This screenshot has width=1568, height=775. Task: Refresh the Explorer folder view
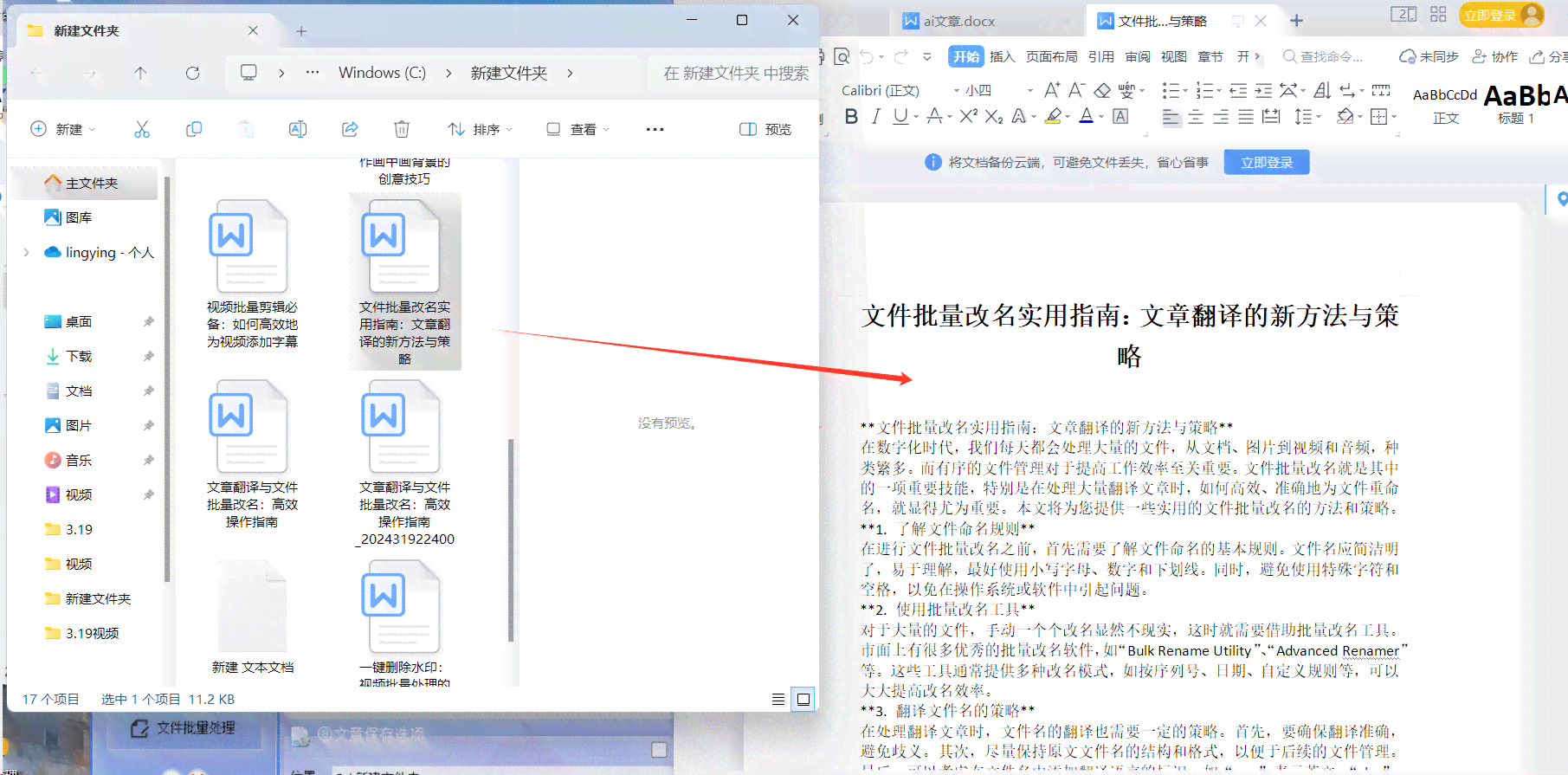[x=192, y=73]
